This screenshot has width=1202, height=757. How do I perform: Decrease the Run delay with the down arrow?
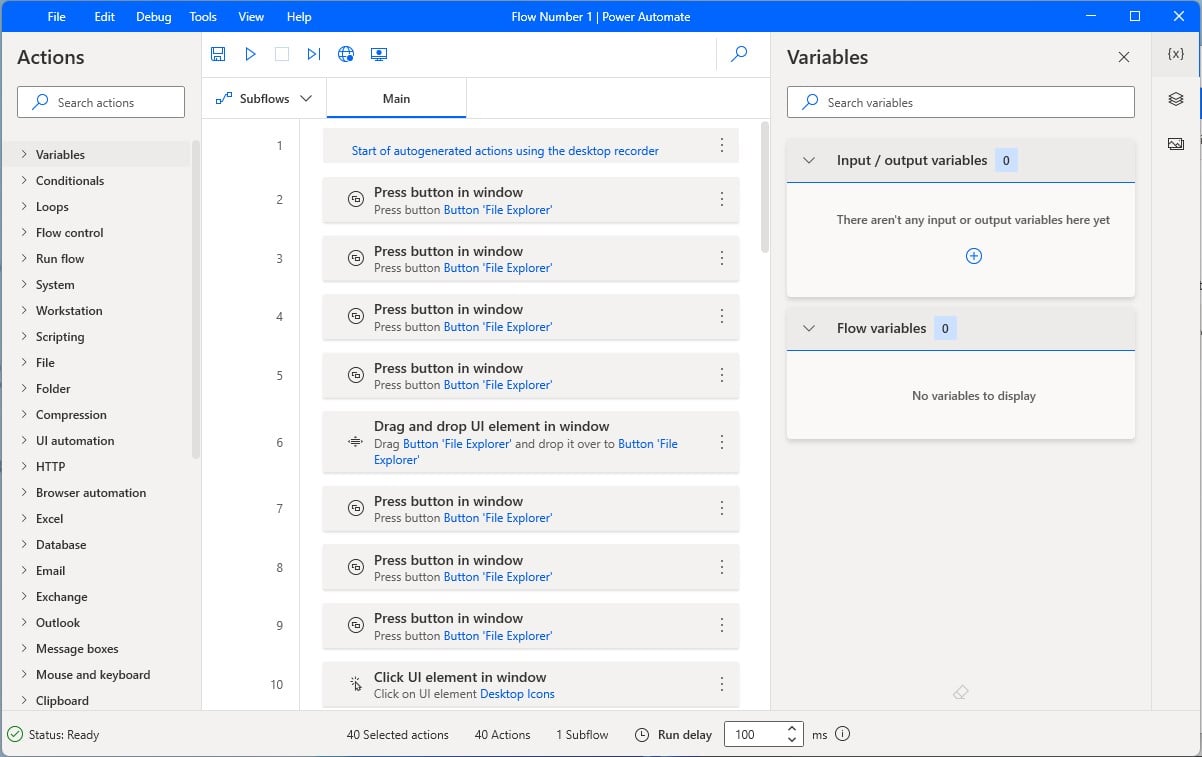[792, 741]
